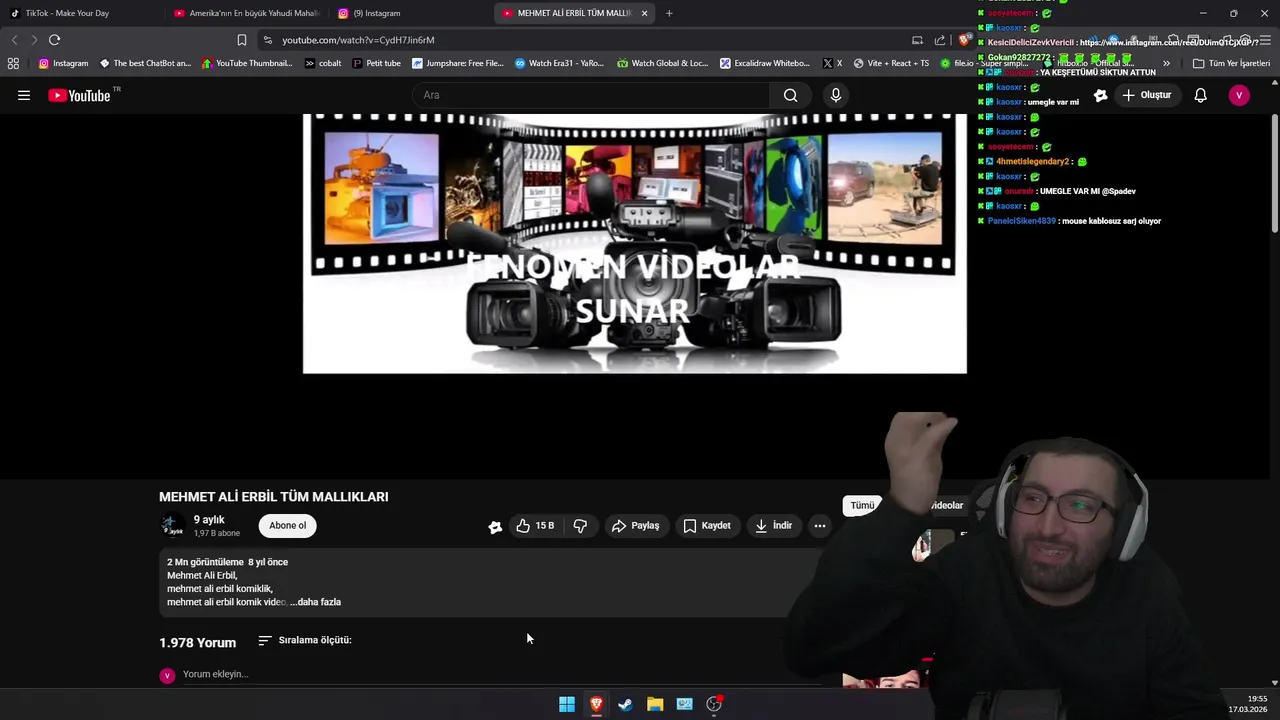Open a new browser tab
Viewport: 1280px width, 720px height.
coord(669,13)
